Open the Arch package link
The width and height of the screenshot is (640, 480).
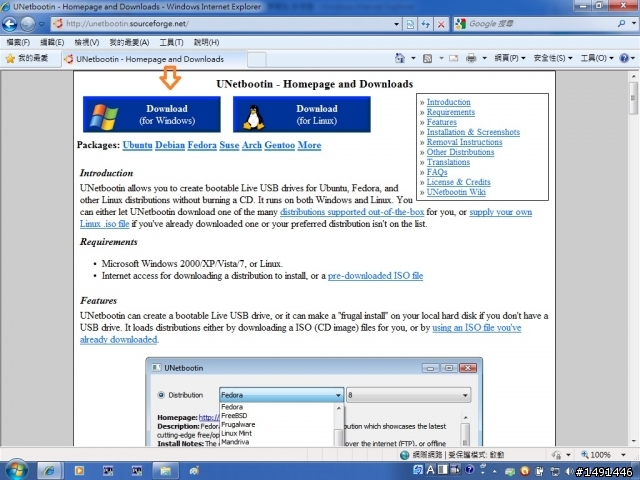[x=252, y=145]
